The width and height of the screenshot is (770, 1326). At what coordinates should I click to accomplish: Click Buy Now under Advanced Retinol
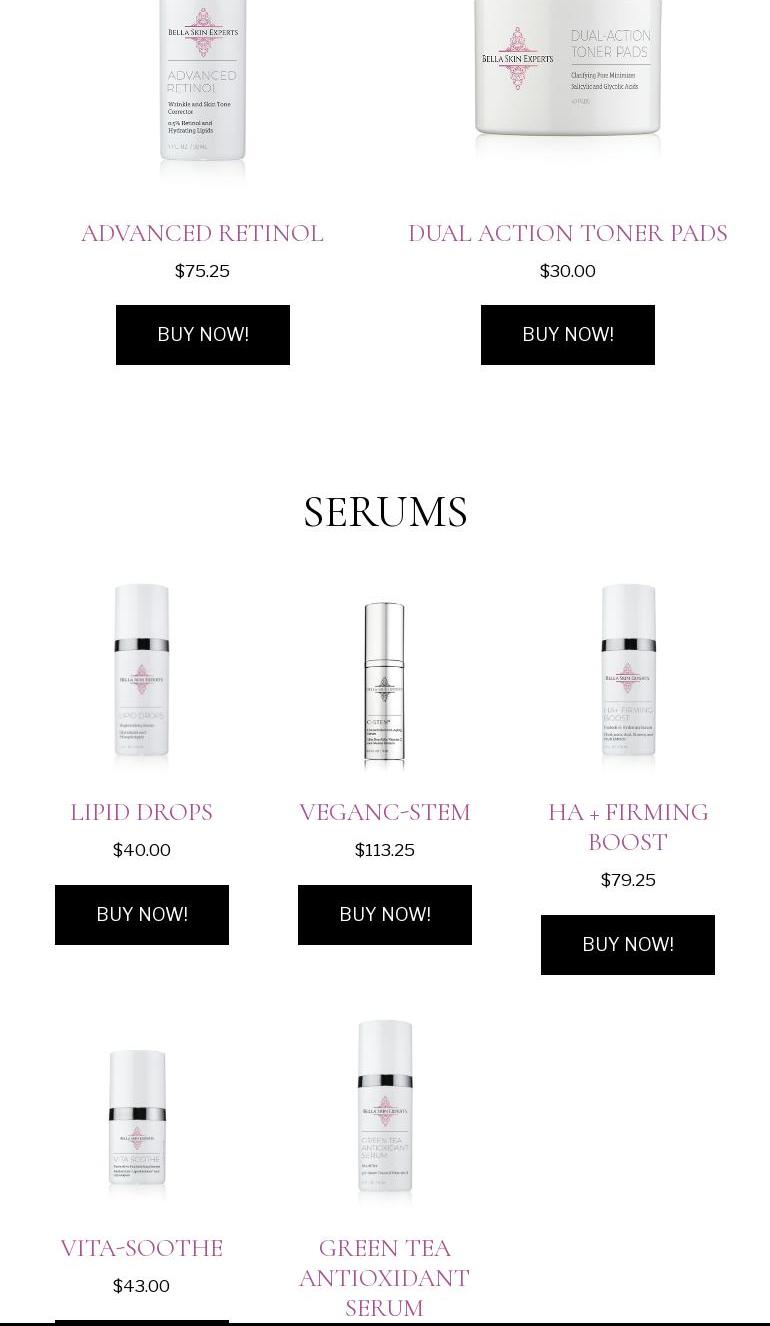pyautogui.click(x=203, y=335)
